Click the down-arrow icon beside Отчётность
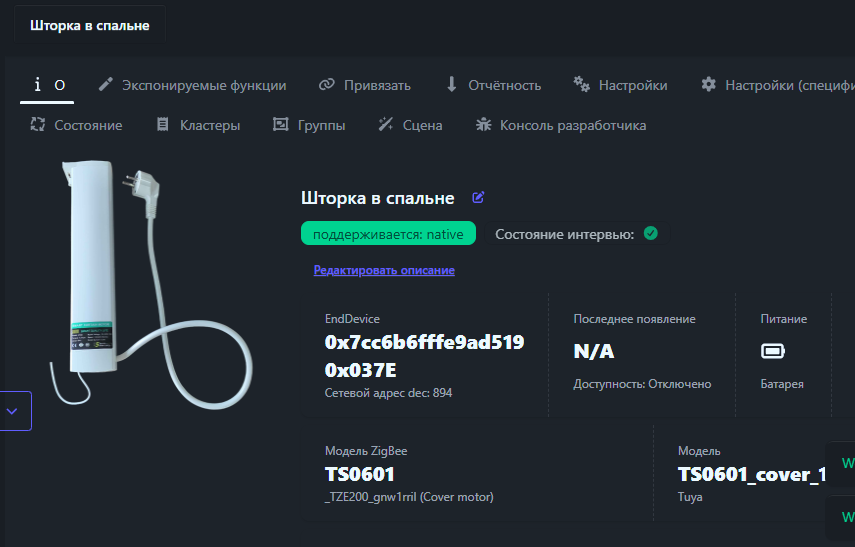 tap(451, 85)
